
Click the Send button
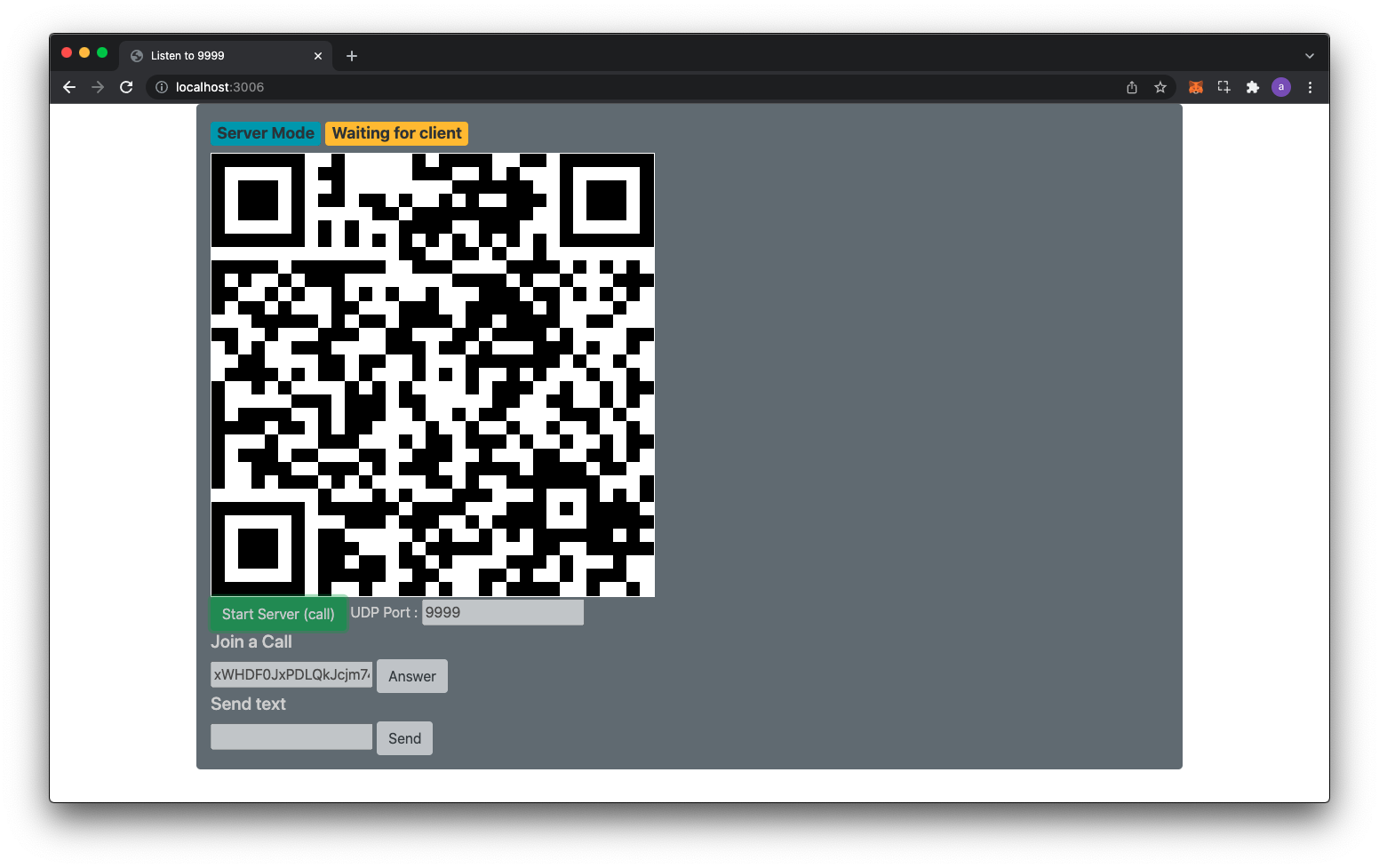(404, 738)
